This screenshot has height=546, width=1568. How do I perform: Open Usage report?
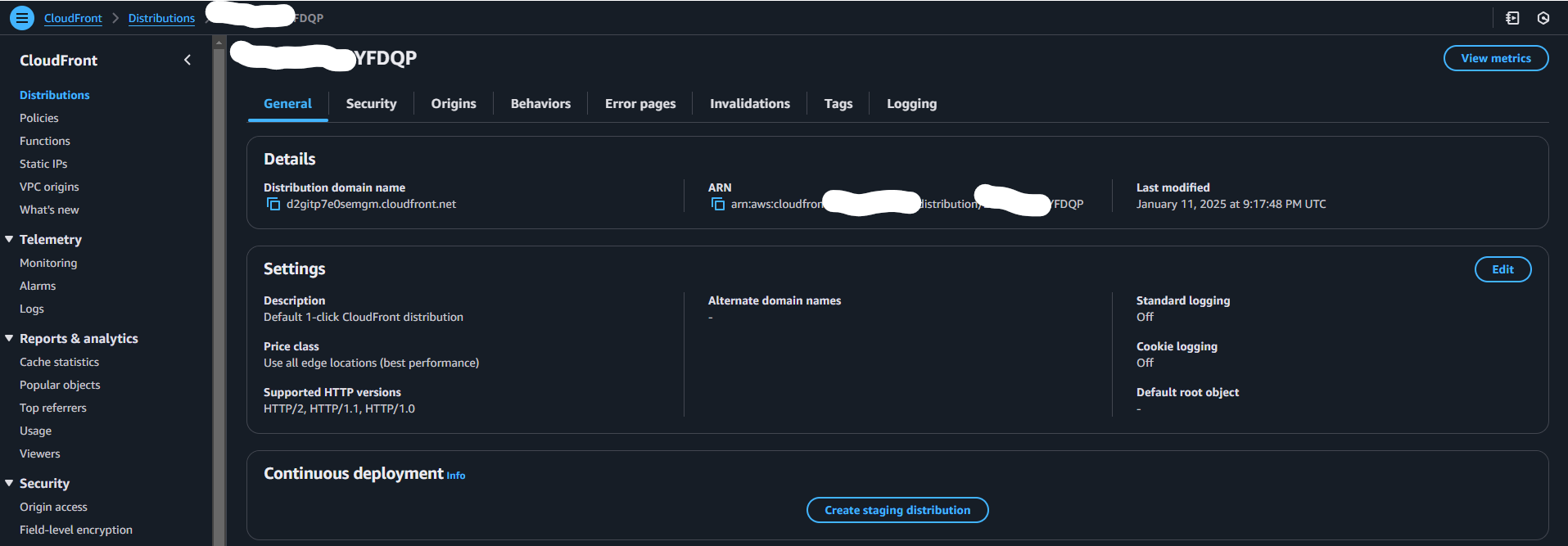point(35,431)
